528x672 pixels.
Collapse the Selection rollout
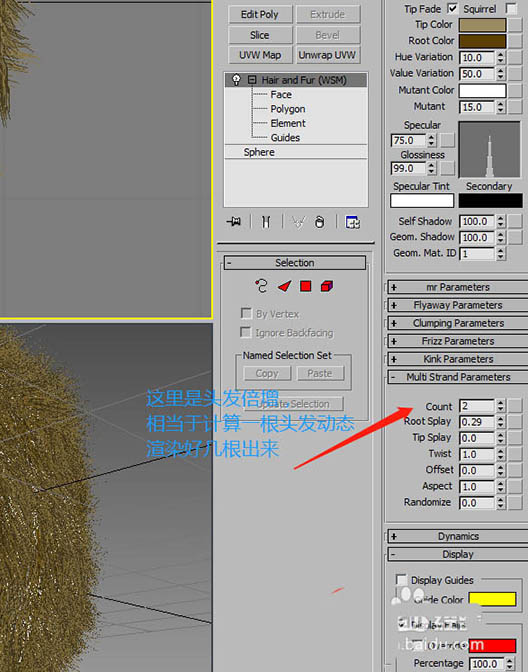pyautogui.click(x=295, y=263)
